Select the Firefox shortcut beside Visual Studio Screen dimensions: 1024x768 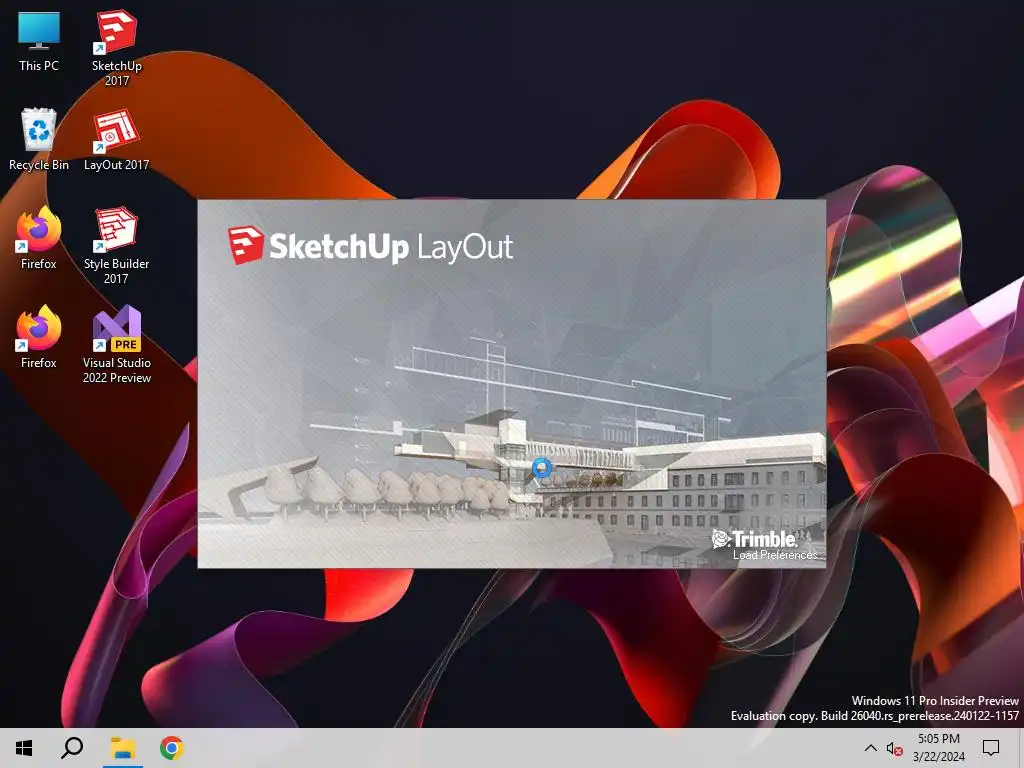pos(39,337)
